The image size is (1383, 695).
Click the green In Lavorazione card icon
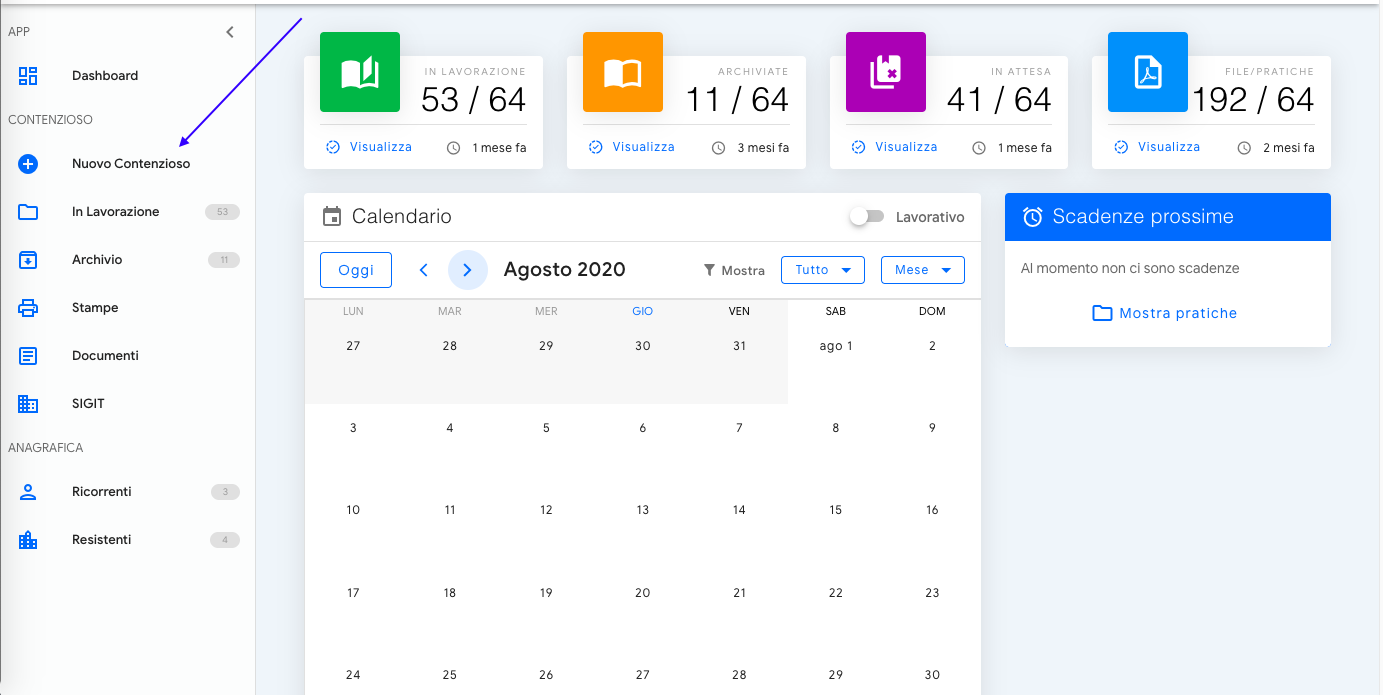(x=360, y=72)
